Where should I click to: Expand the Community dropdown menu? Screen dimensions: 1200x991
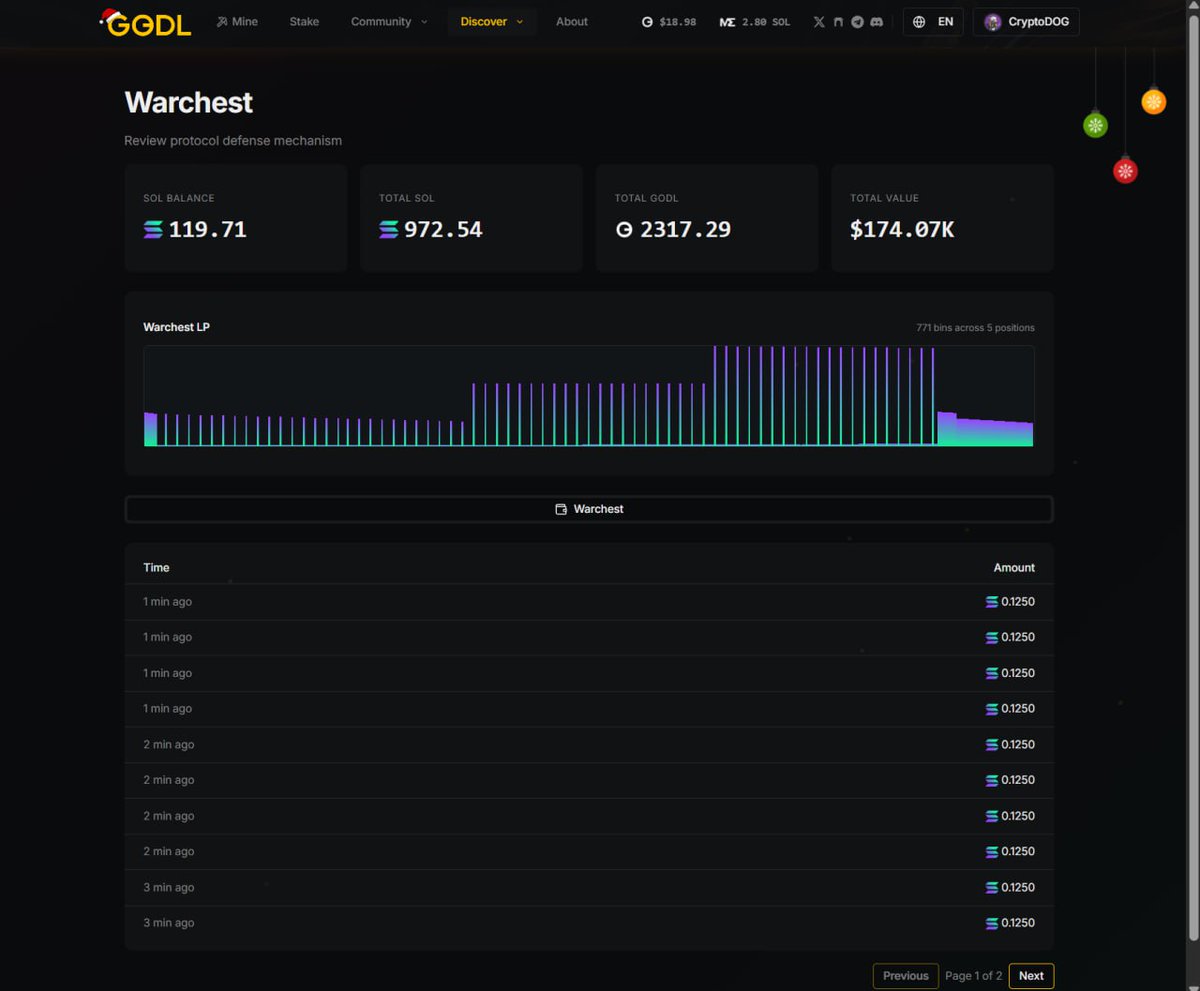(x=389, y=22)
